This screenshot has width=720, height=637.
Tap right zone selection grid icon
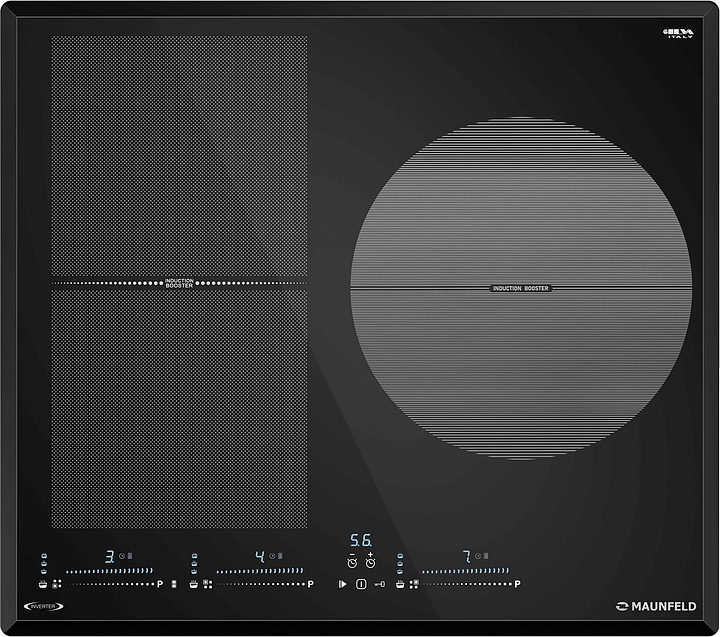pos(414,583)
